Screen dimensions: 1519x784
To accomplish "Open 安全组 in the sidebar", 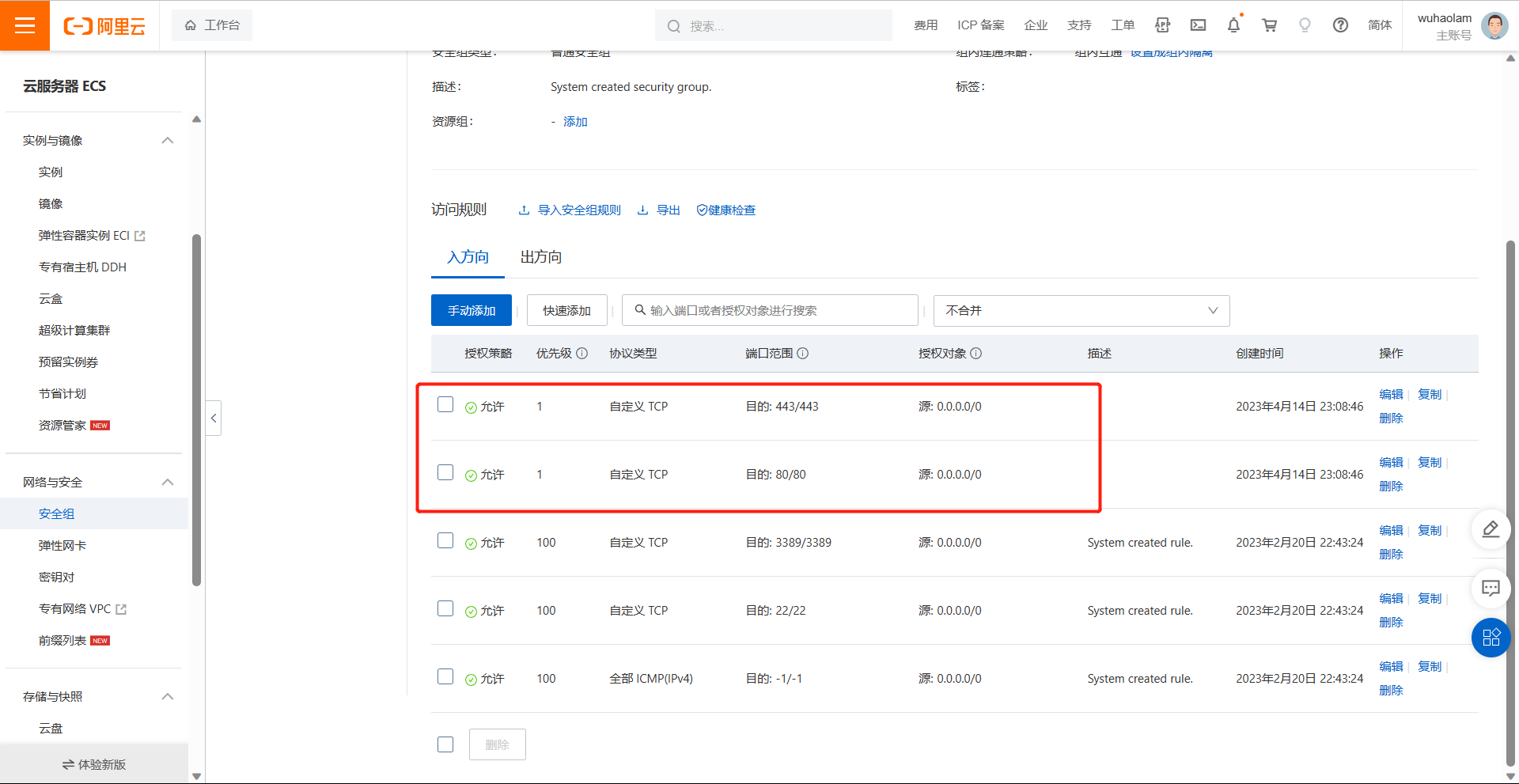I will [x=57, y=514].
